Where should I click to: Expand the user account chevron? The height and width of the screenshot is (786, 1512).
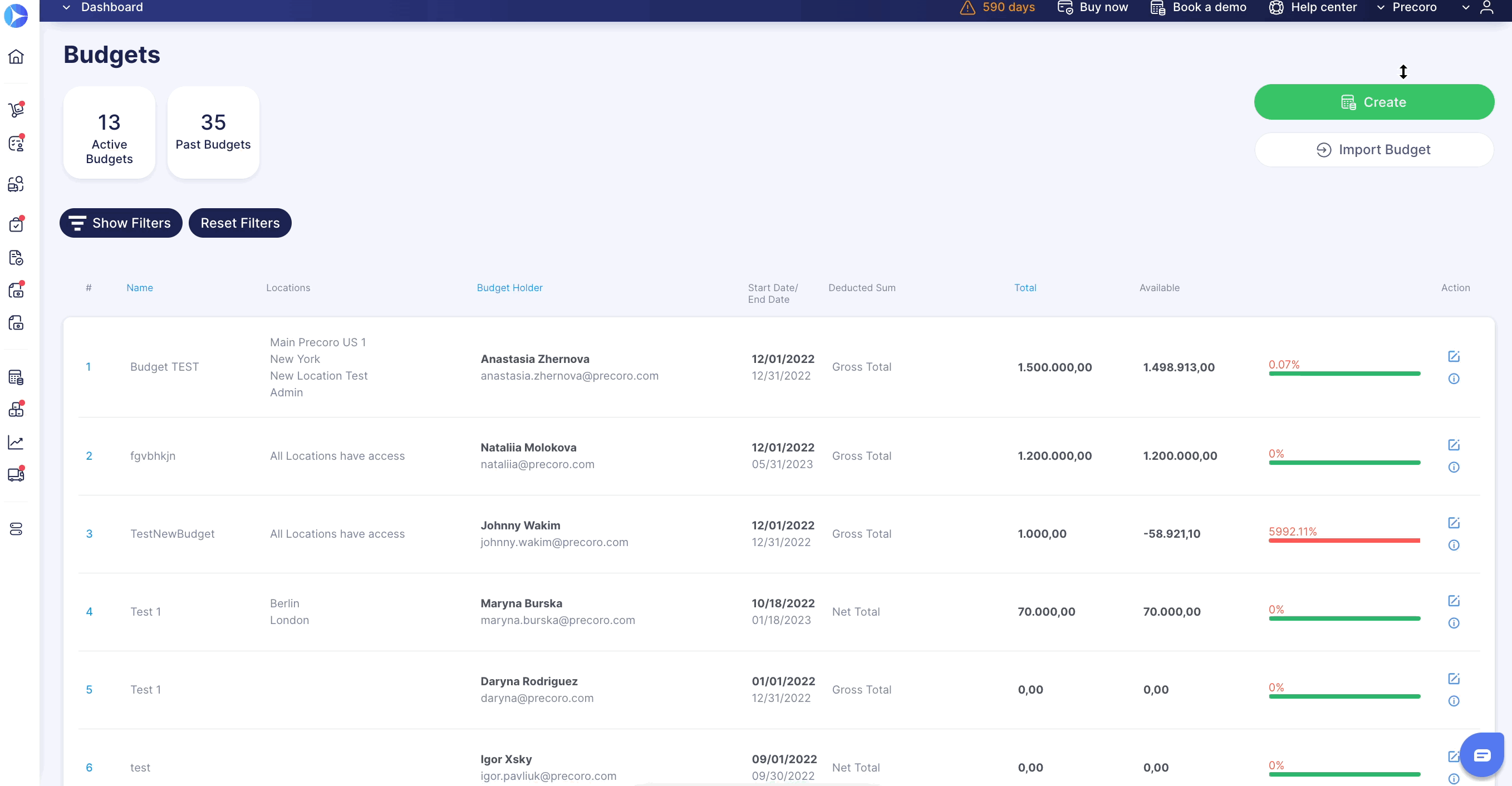tap(1466, 8)
